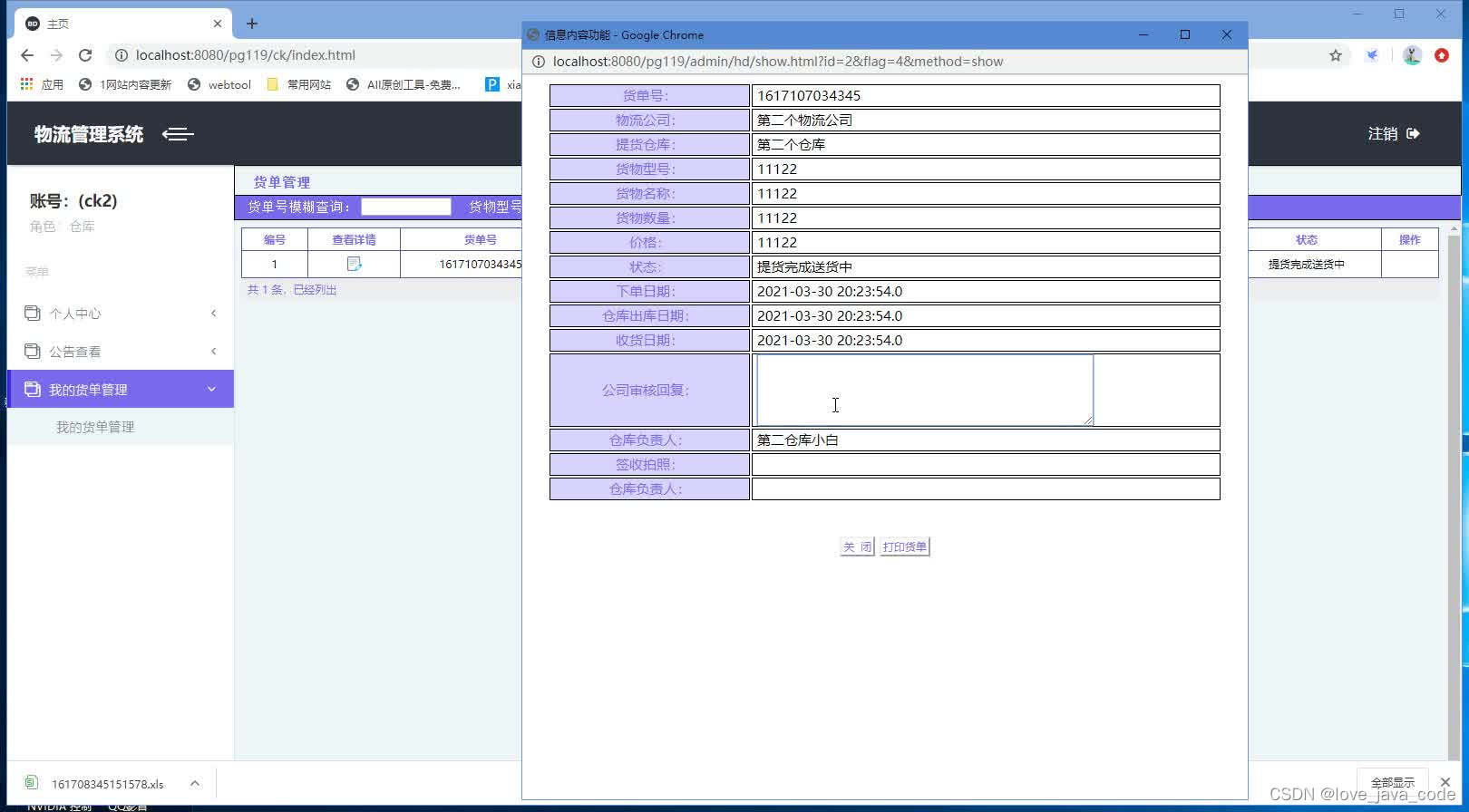Go back in main Chrome window
The width and height of the screenshot is (1469, 812).
(27, 55)
